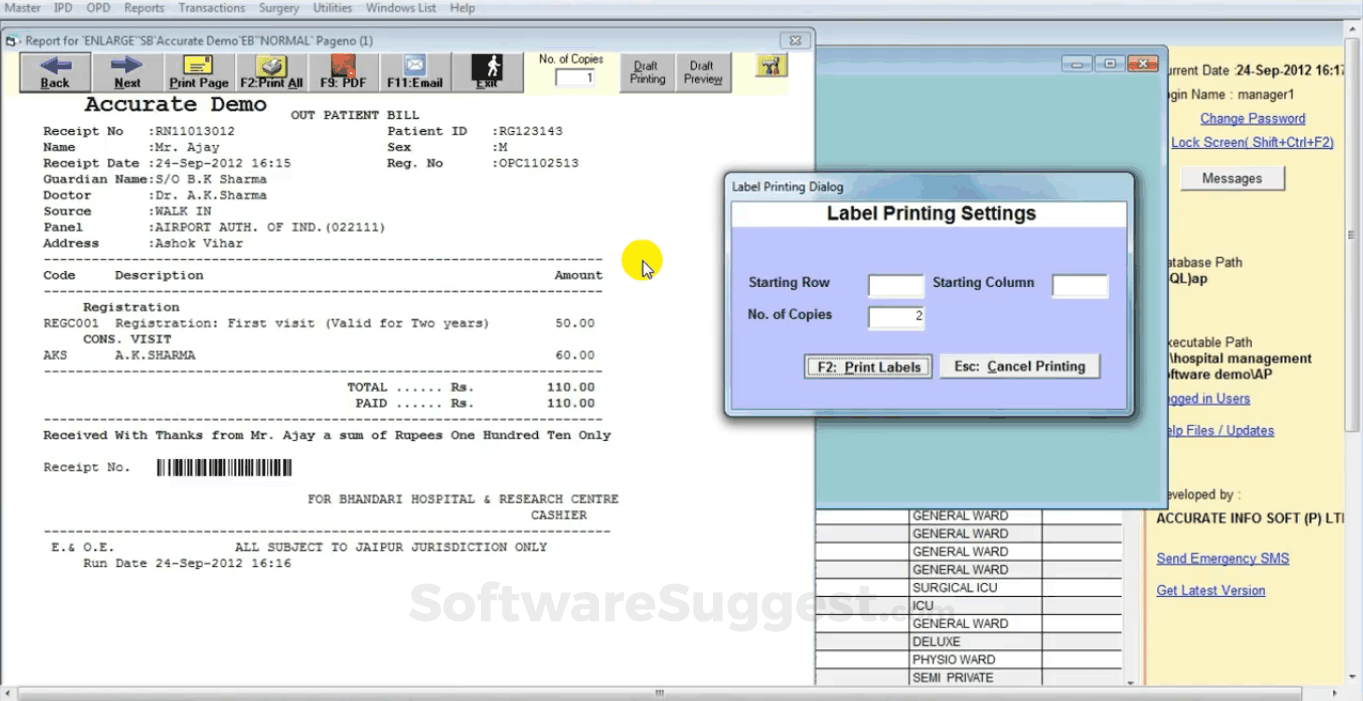The width and height of the screenshot is (1363, 701).
Task: Open the Reports menu
Action: pos(143,7)
